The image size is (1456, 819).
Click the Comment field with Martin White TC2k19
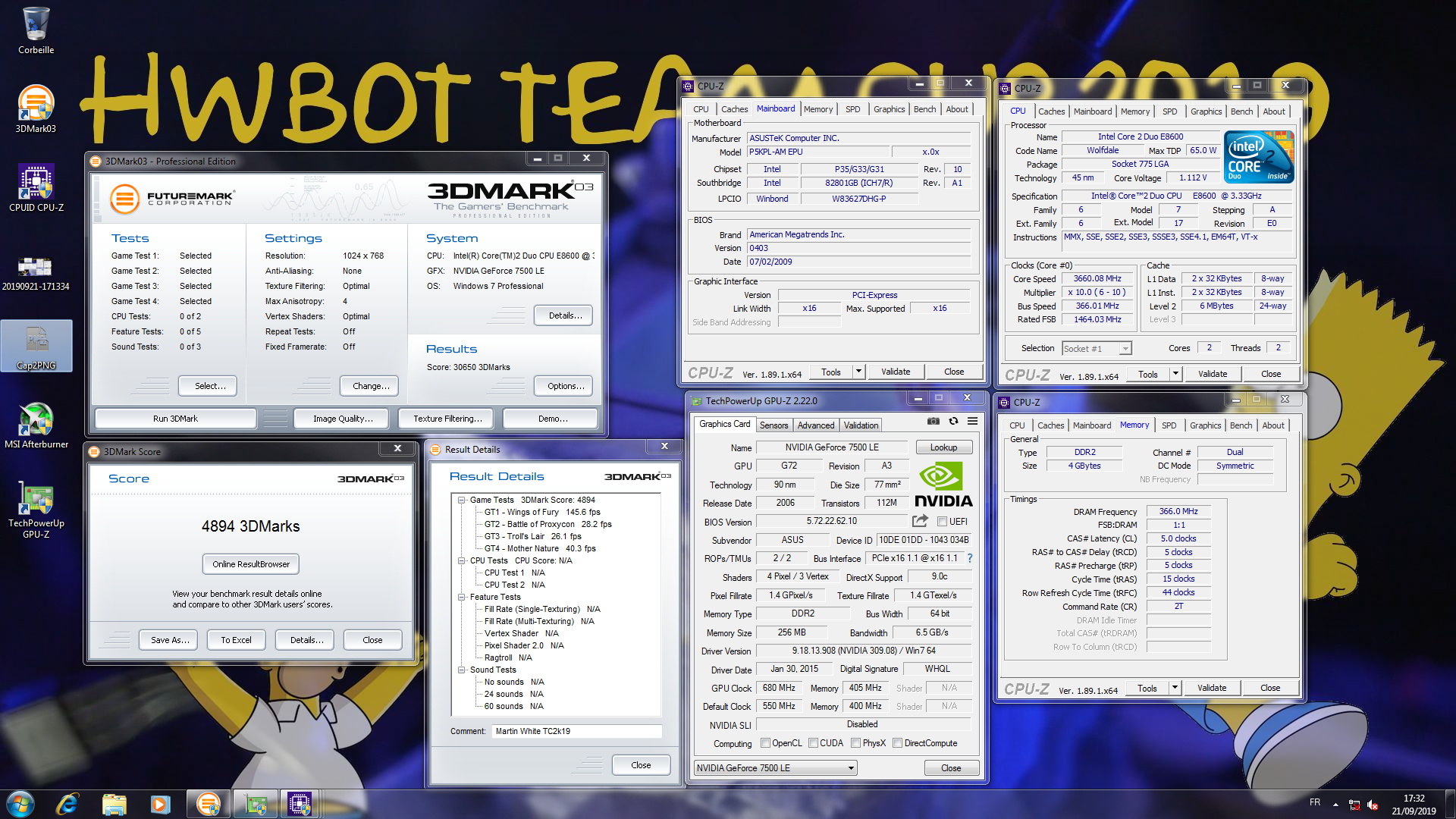(576, 731)
